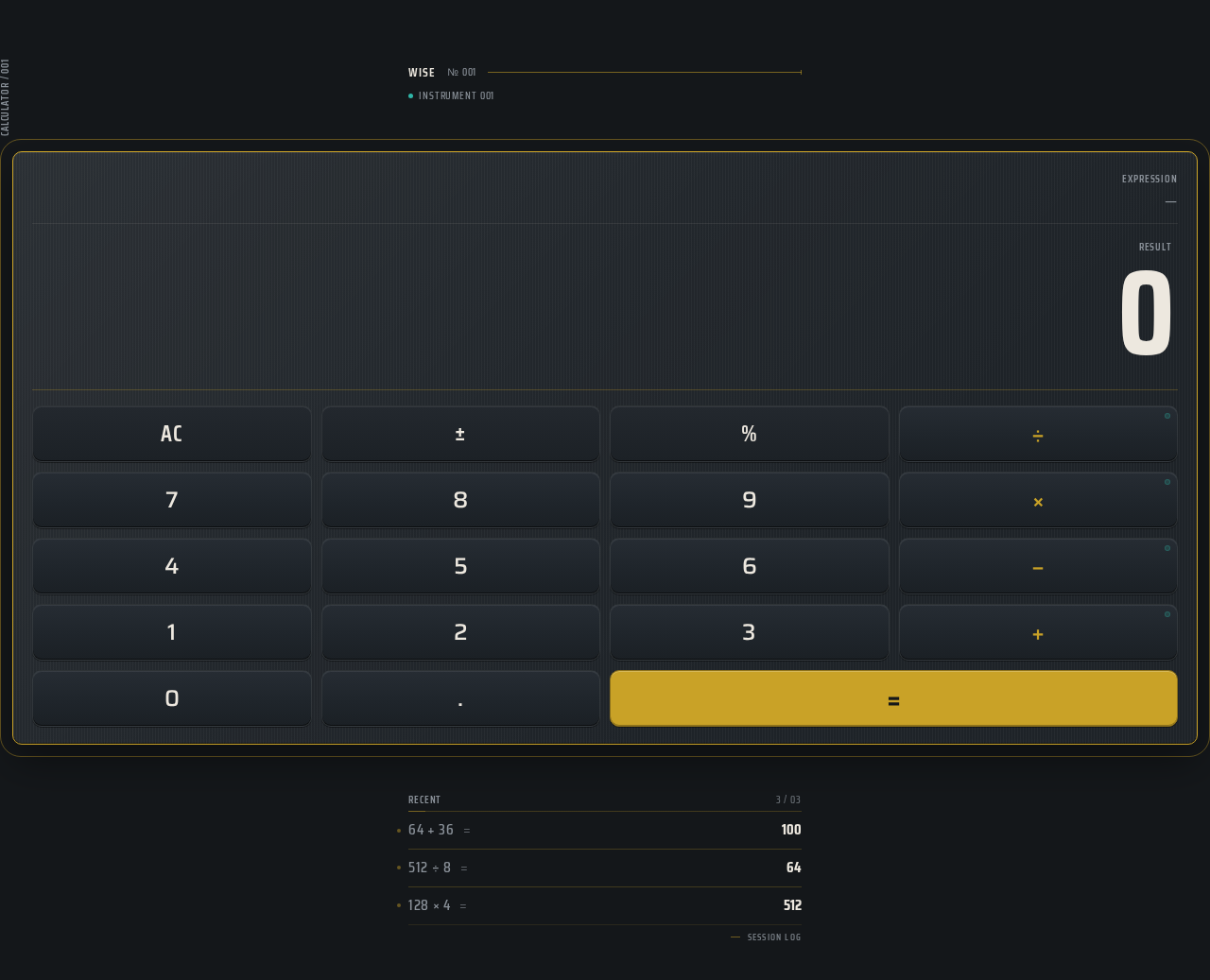Tap digit 2 on keypad
This screenshot has width=1210, height=980.
point(460,632)
